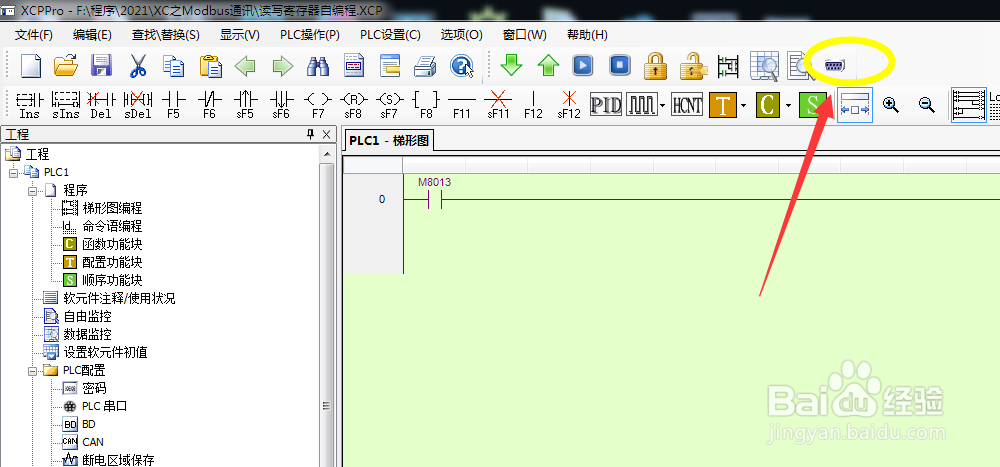Open the PLC设置(C) menu
This screenshot has height=467, width=1000.
tap(390, 35)
